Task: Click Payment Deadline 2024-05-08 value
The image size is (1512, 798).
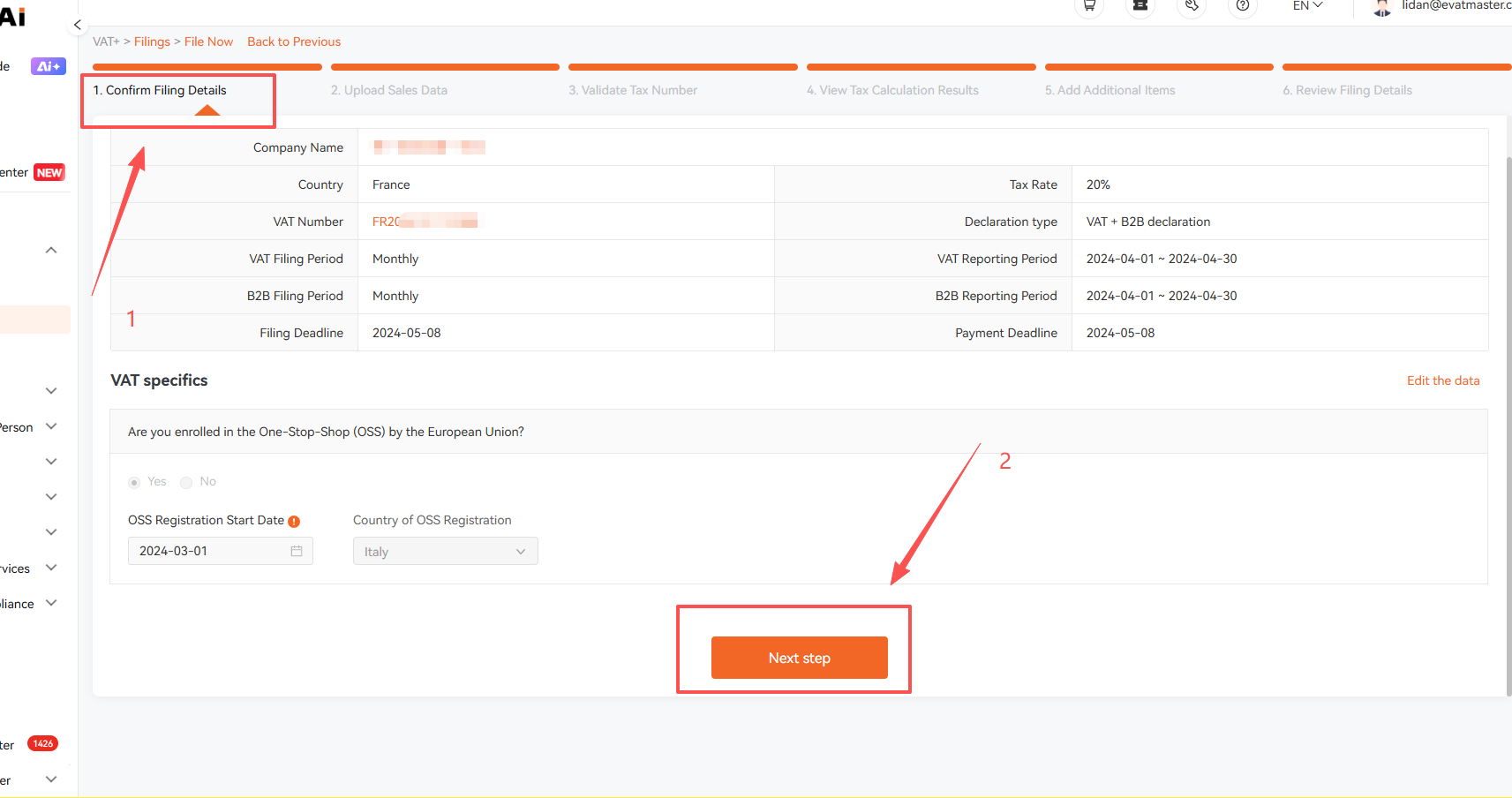Action: coord(1121,333)
